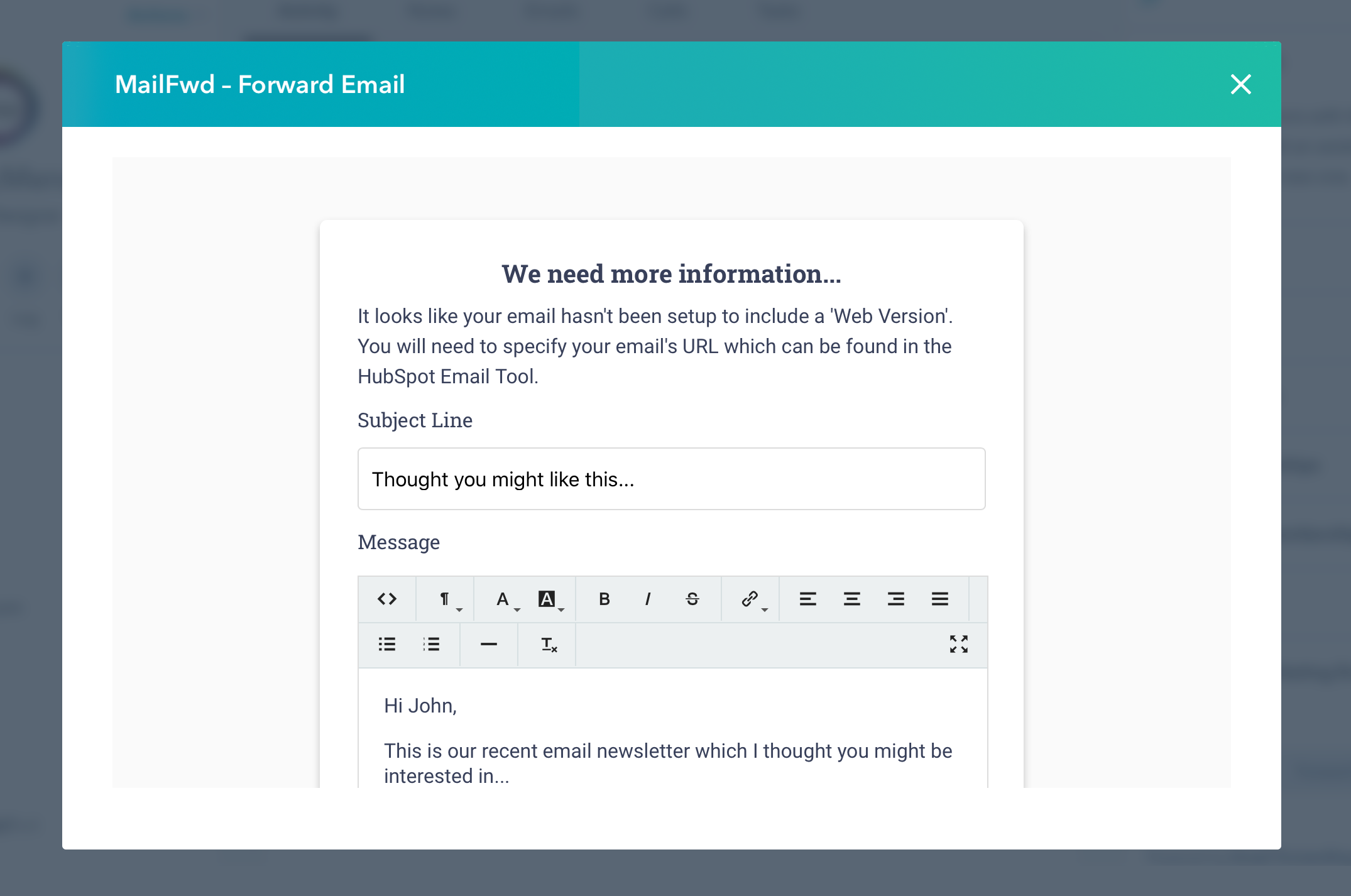The width and height of the screenshot is (1351, 896).
Task: Click into the message body text area
Action: [x=673, y=729]
